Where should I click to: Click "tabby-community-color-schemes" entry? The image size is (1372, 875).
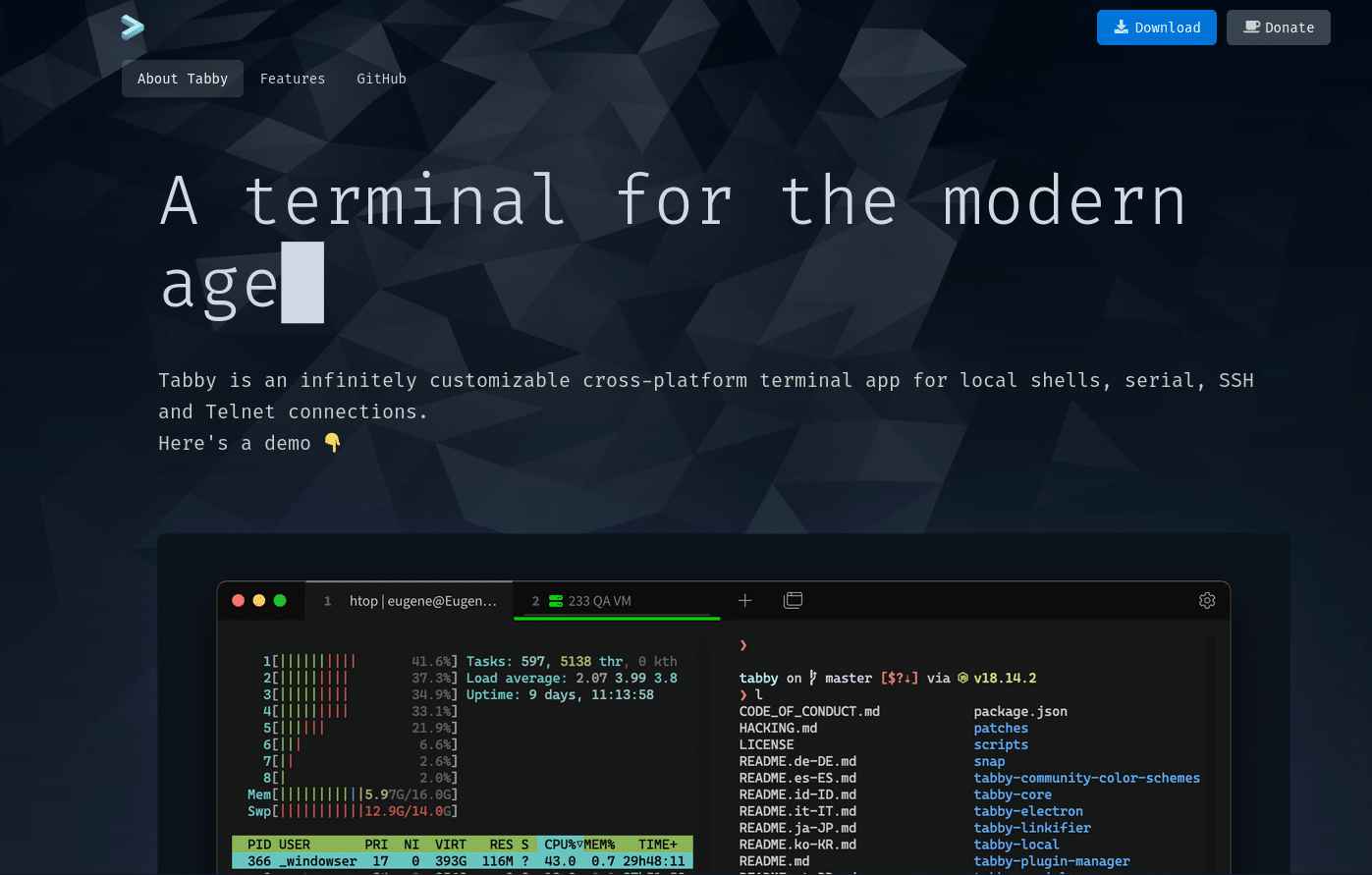[x=1086, y=778]
